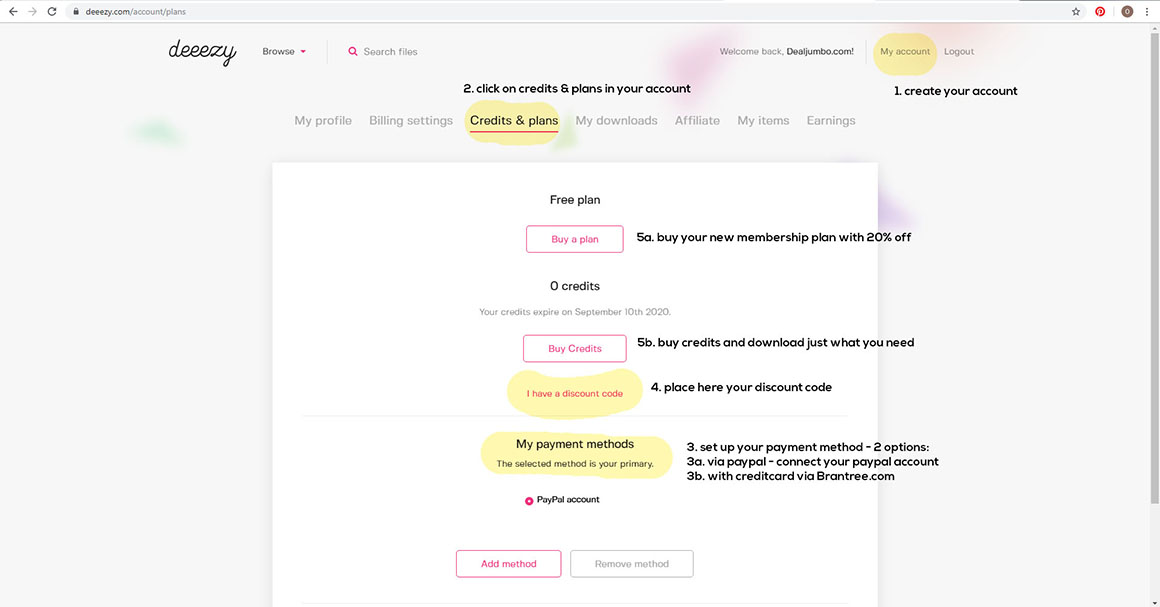Click the Add method button
Viewport: 1160px width, 607px height.
pyautogui.click(x=508, y=564)
